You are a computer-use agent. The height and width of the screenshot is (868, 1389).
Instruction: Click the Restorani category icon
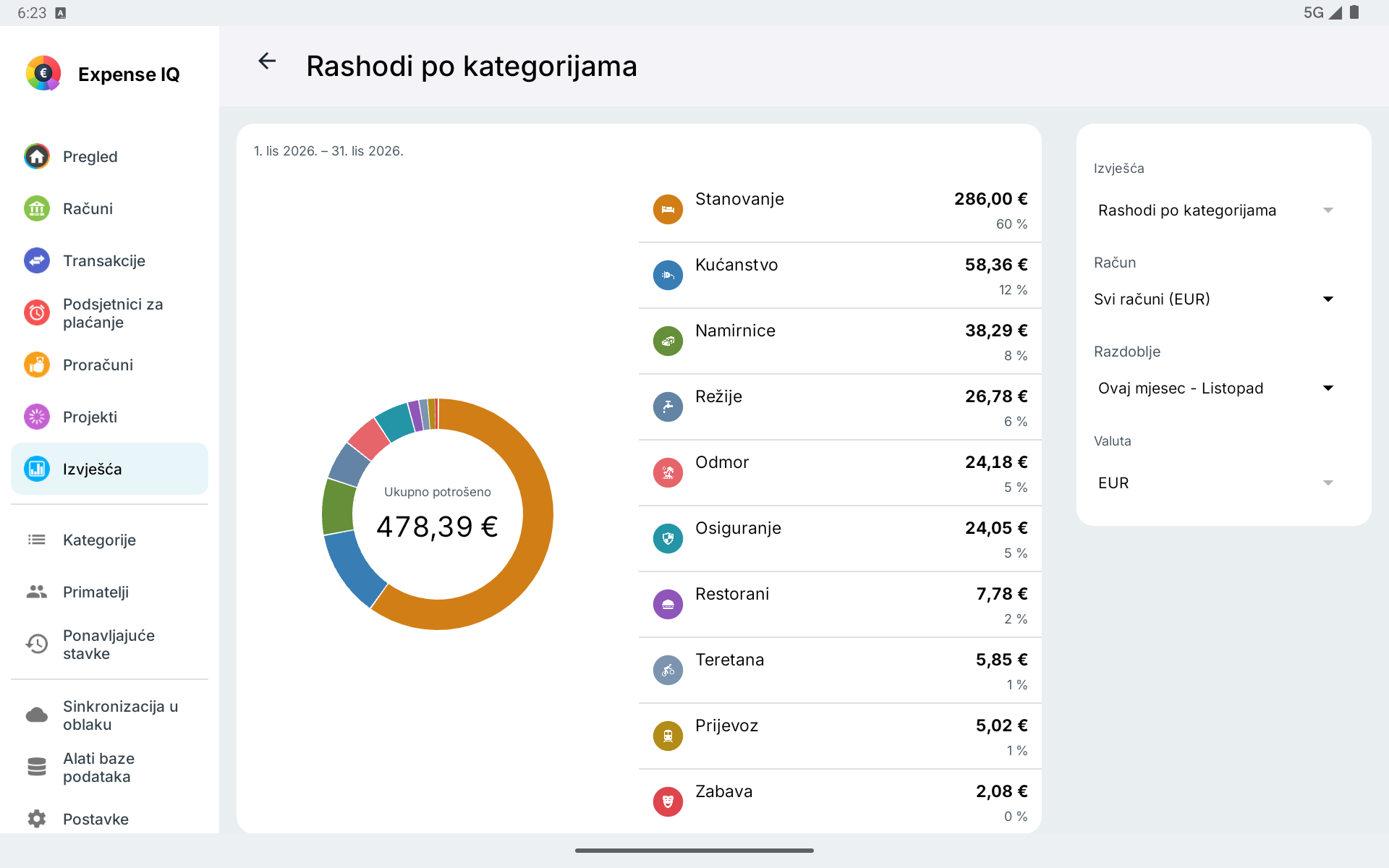click(668, 605)
